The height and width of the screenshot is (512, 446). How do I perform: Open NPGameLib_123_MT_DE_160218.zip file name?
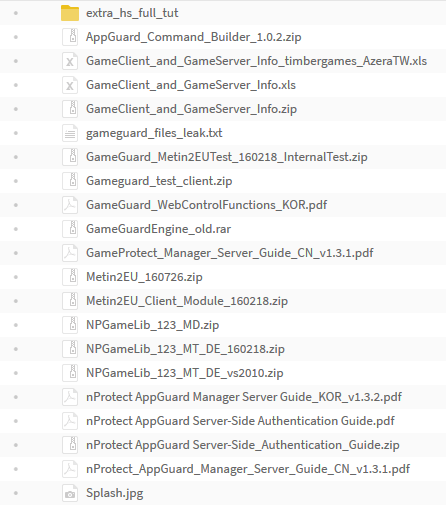pyautogui.click(x=185, y=349)
